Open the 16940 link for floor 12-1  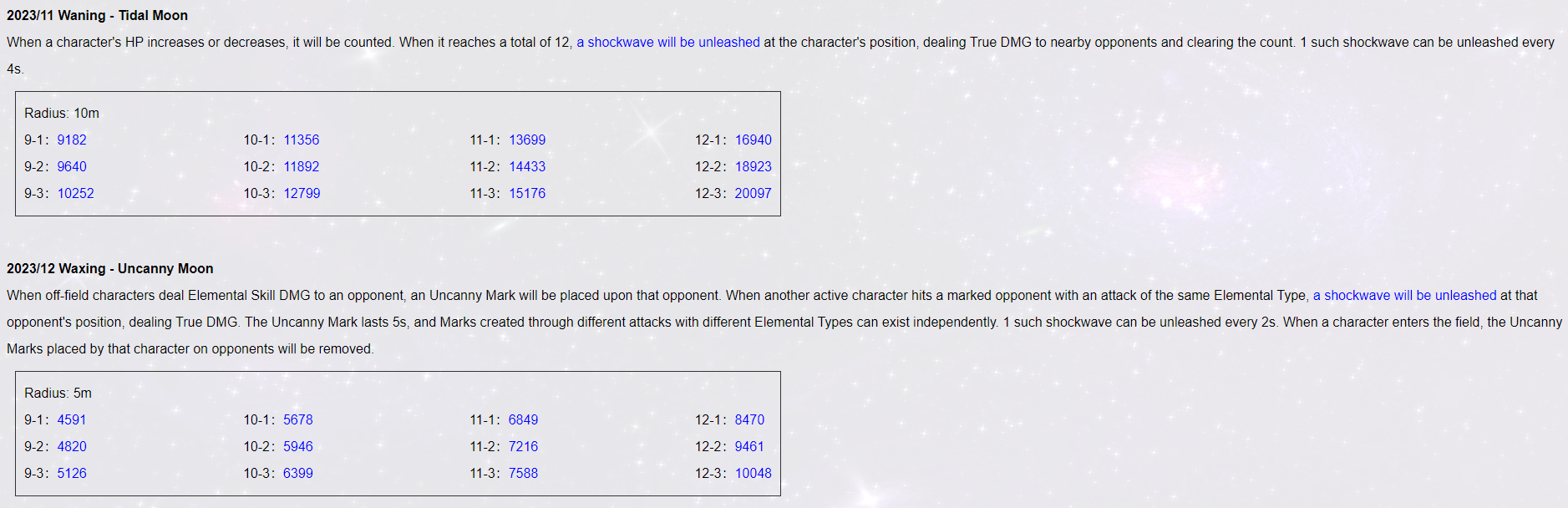(x=754, y=140)
